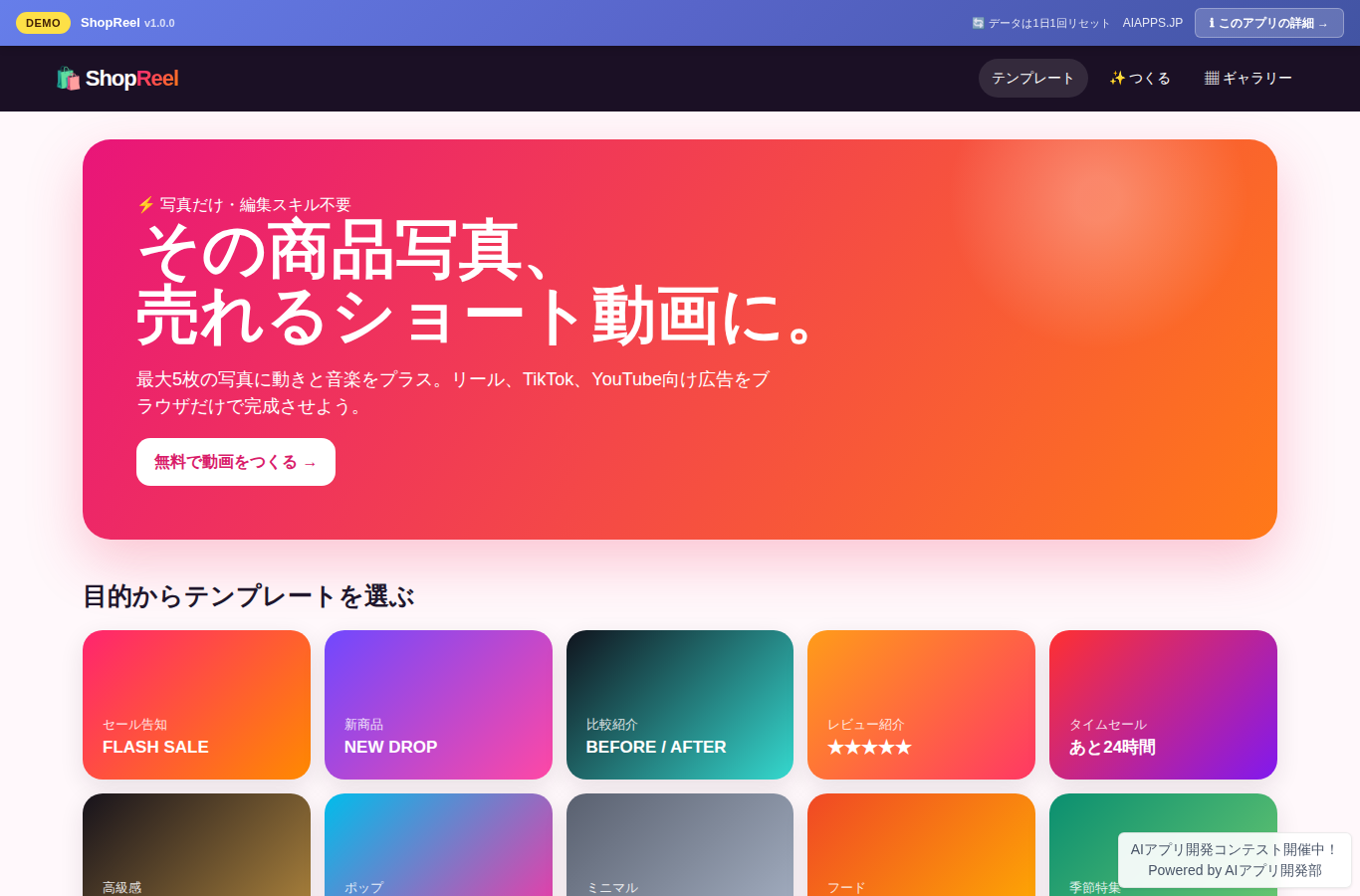Choose the BEFORE / AFTER template card
1360x896 pixels.
coord(680,705)
